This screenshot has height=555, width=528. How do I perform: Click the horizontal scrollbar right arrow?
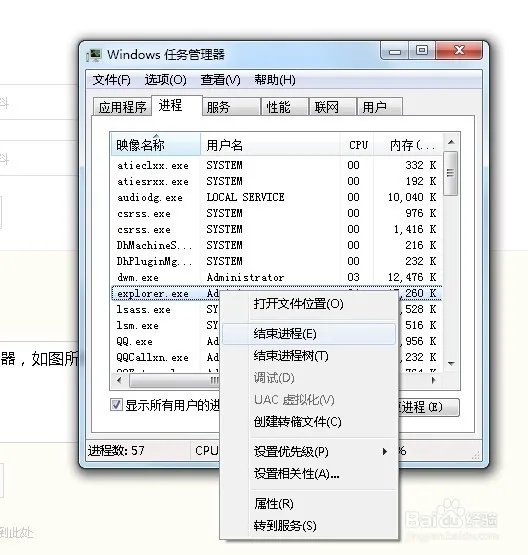pos(434,381)
